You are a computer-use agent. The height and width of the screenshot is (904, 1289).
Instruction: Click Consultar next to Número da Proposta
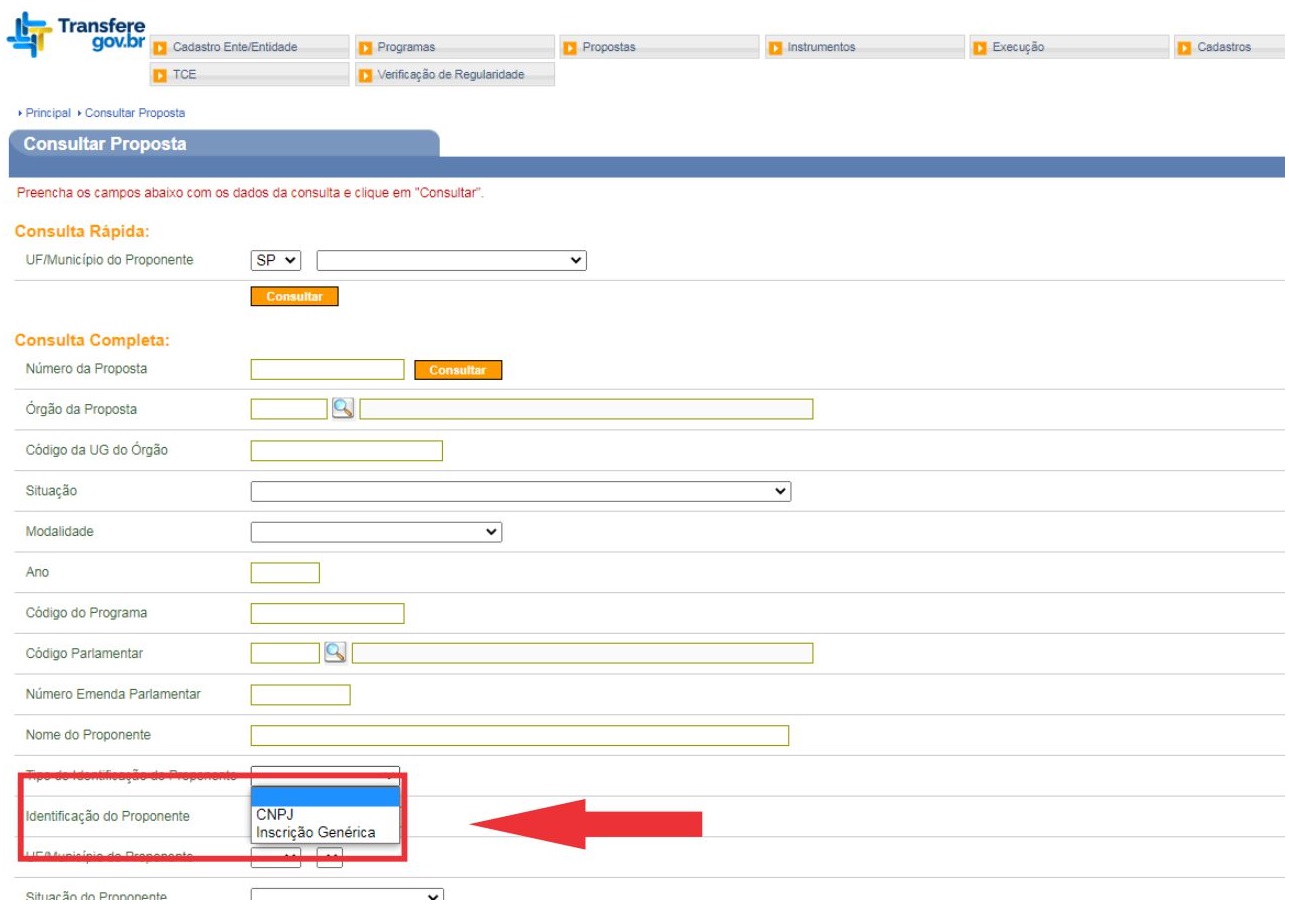coord(458,370)
